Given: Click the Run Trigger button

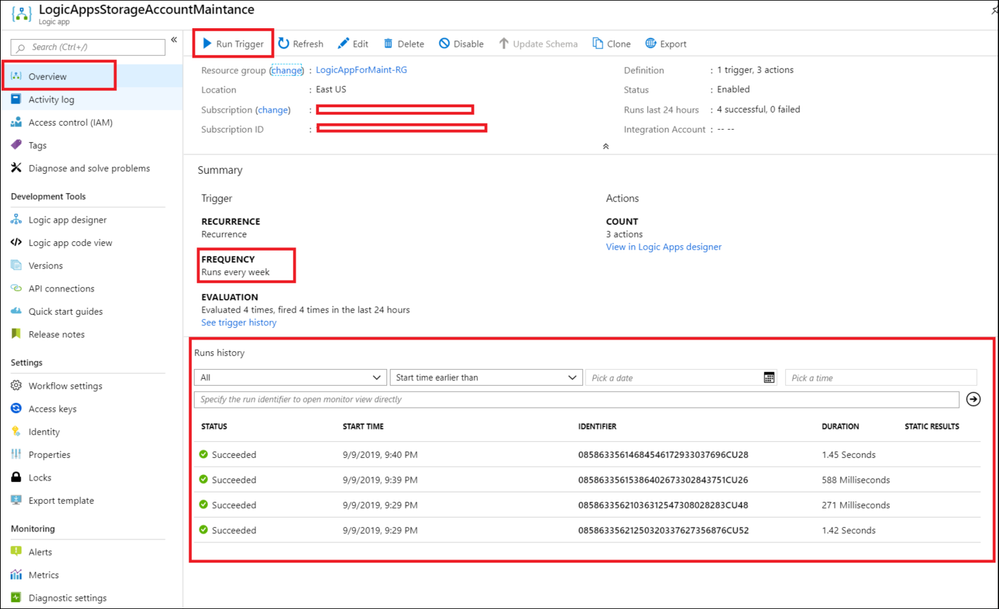Looking at the screenshot, I should (233, 44).
